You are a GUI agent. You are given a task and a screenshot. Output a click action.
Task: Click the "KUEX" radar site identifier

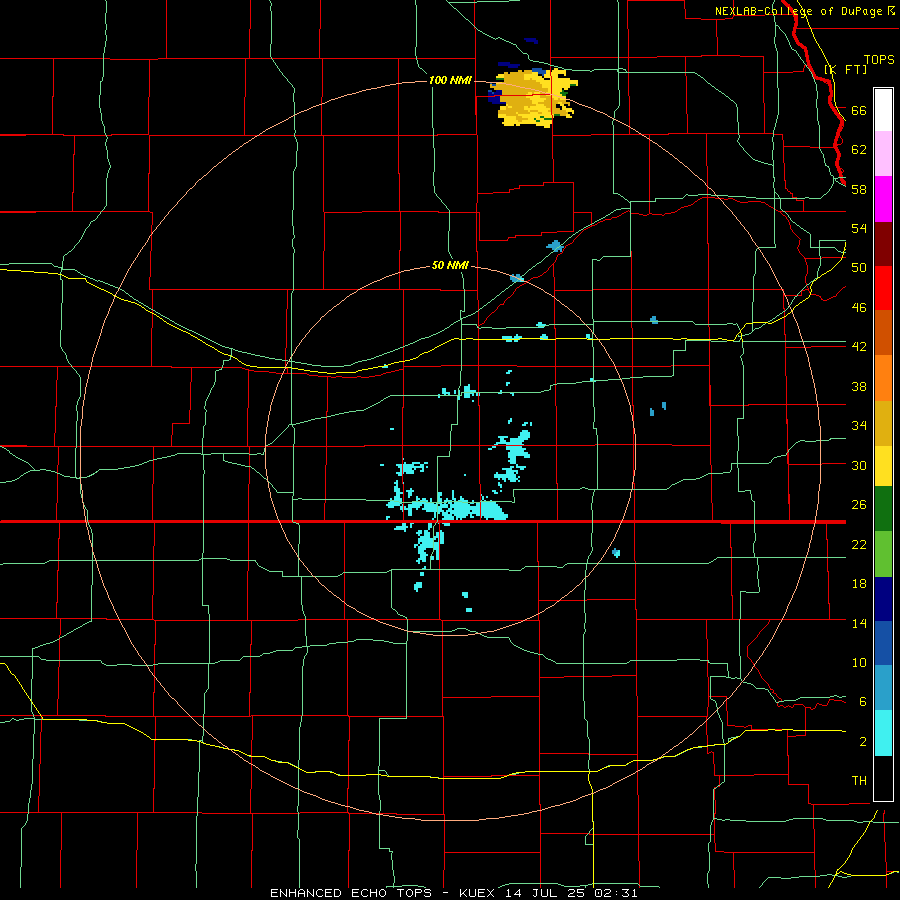(x=479, y=893)
